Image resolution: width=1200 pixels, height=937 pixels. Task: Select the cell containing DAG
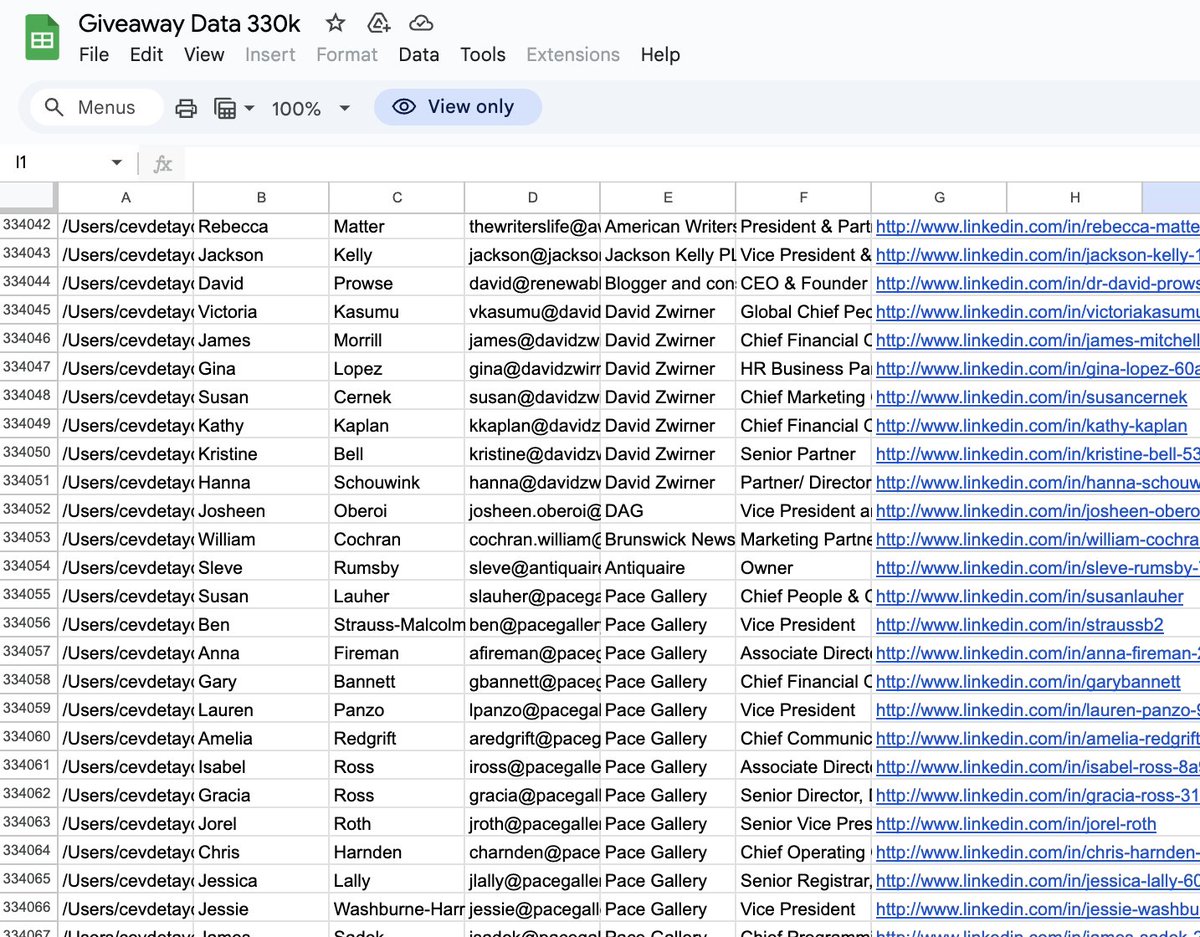pyautogui.click(x=668, y=511)
